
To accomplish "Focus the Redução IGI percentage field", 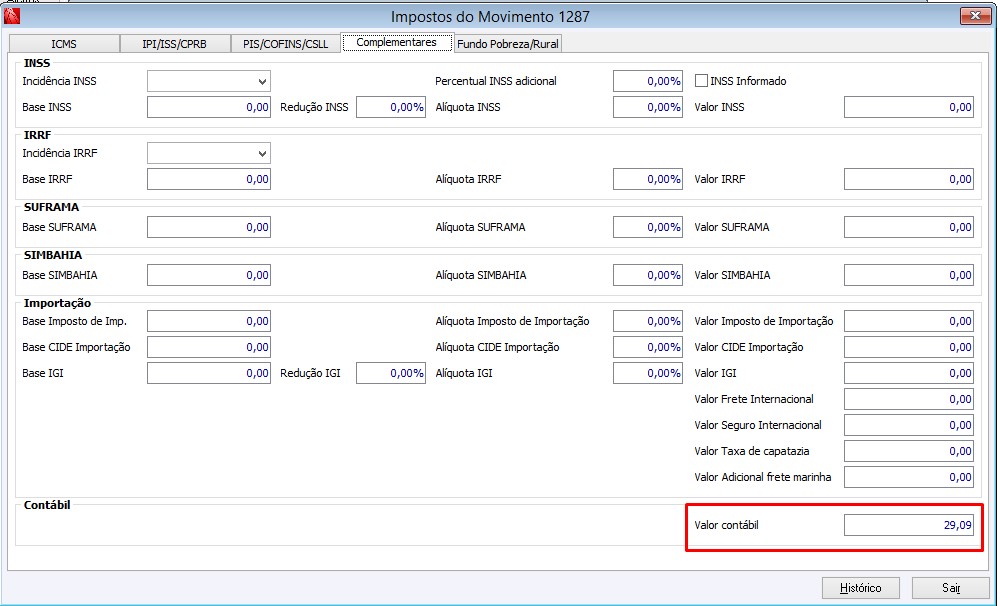I will 391,374.
